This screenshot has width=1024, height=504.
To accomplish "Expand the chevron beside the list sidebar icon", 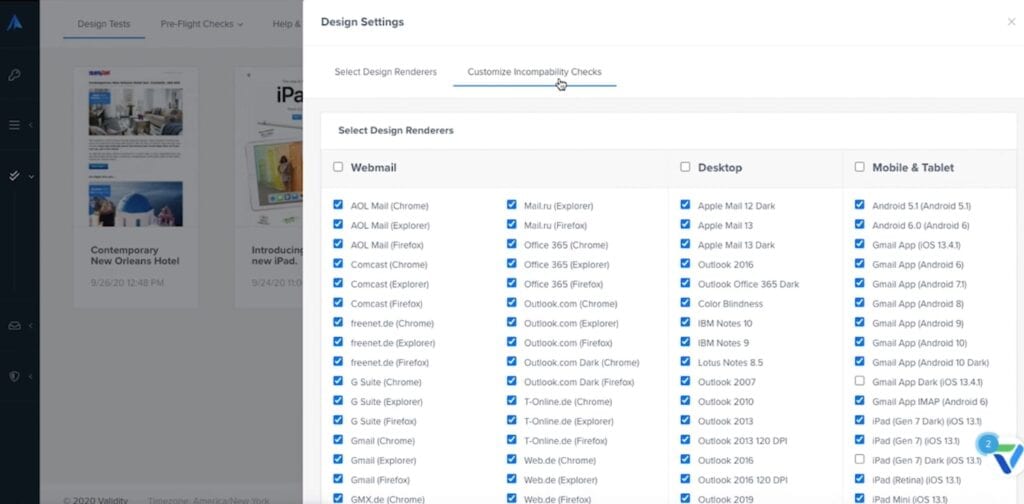I will 31,125.
